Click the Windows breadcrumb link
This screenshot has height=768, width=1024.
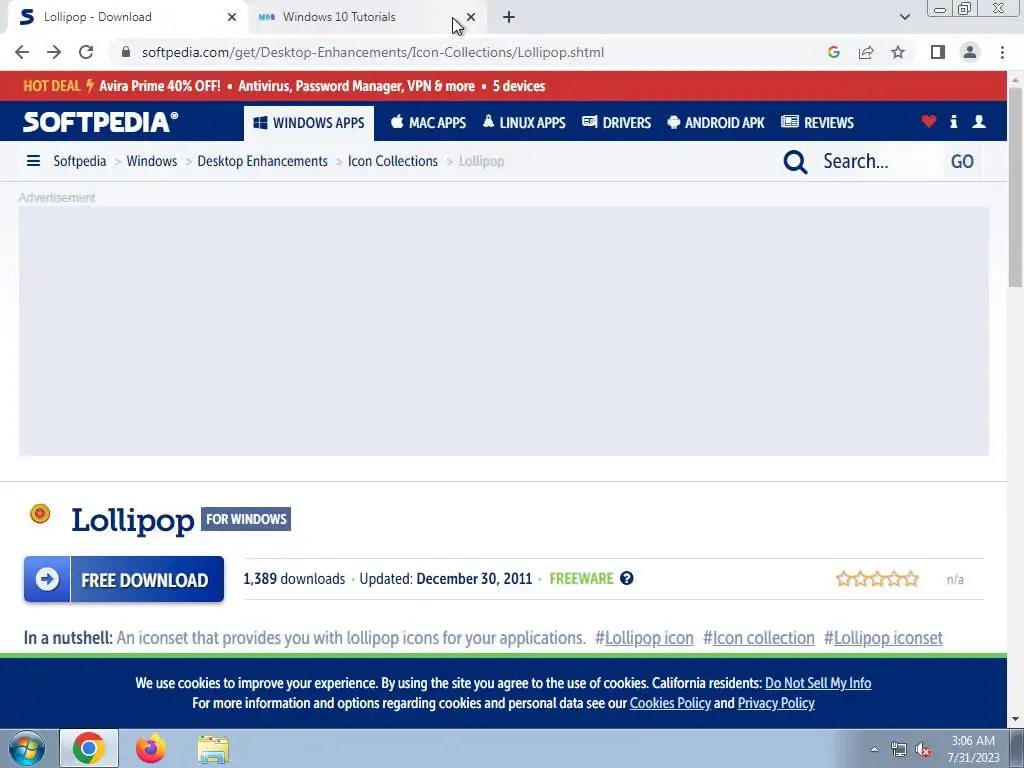click(x=152, y=161)
